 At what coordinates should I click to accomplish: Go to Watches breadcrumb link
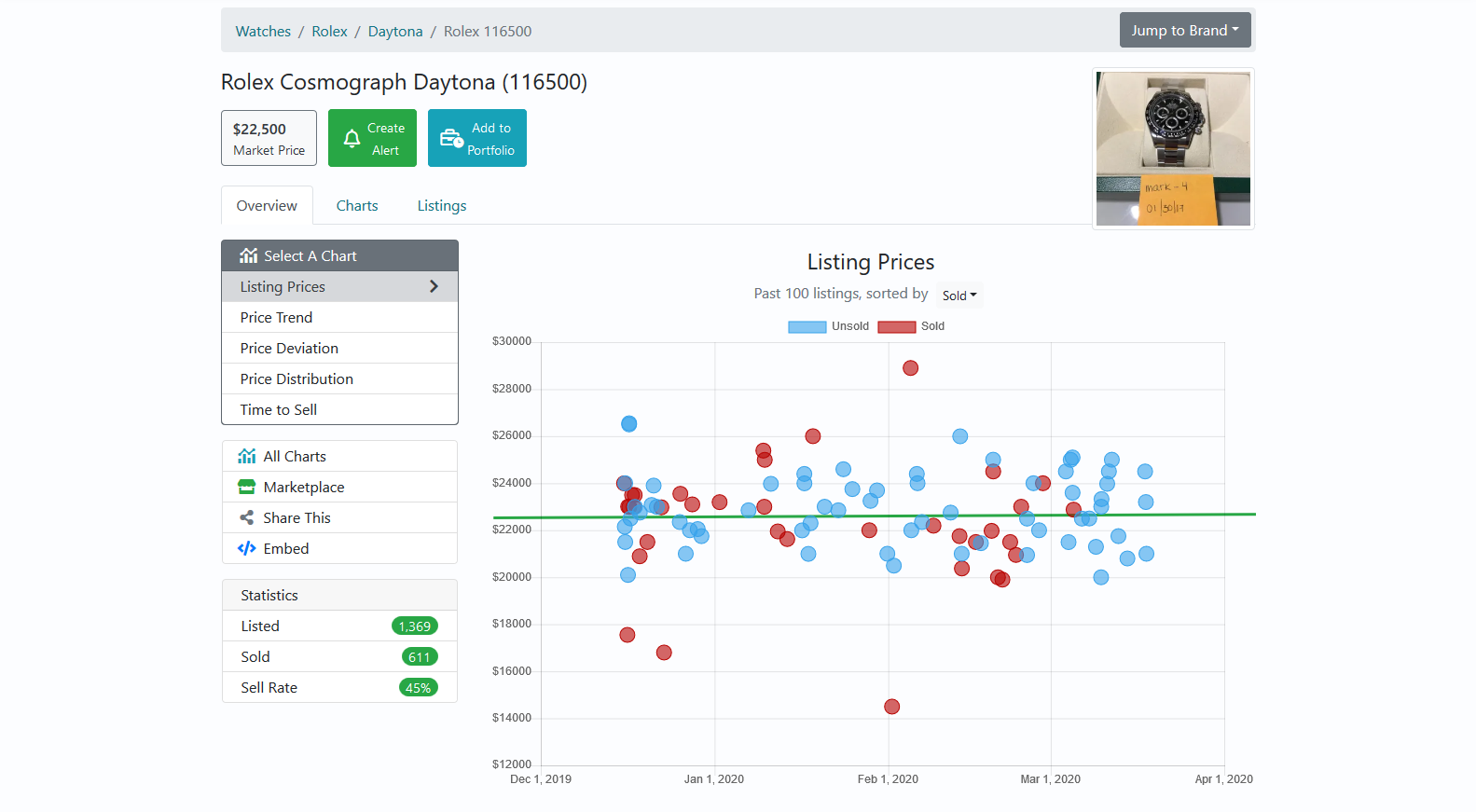pos(263,31)
